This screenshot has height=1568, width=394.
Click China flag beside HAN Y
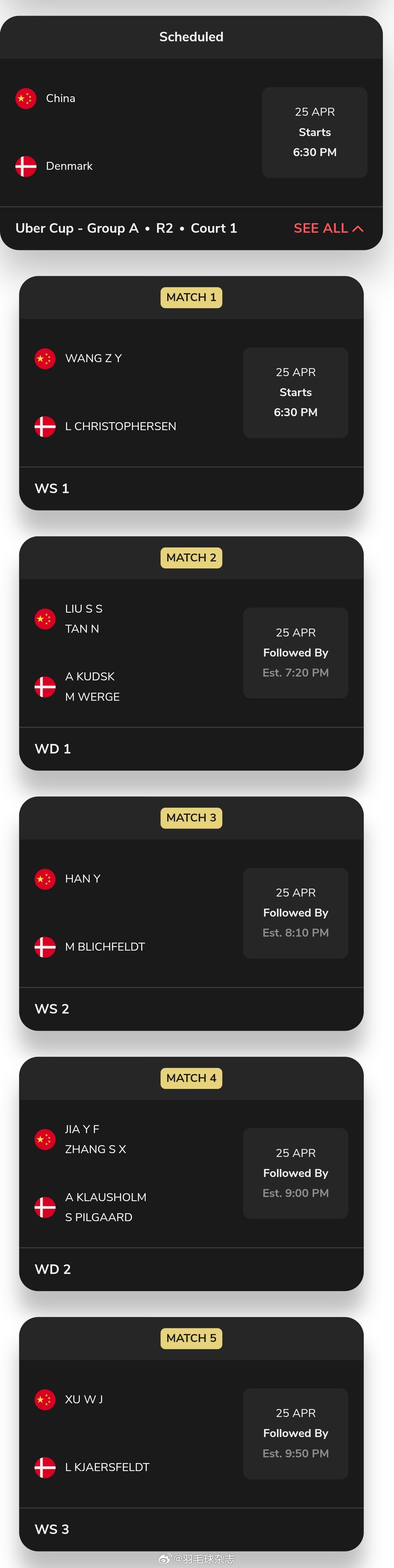tap(45, 879)
